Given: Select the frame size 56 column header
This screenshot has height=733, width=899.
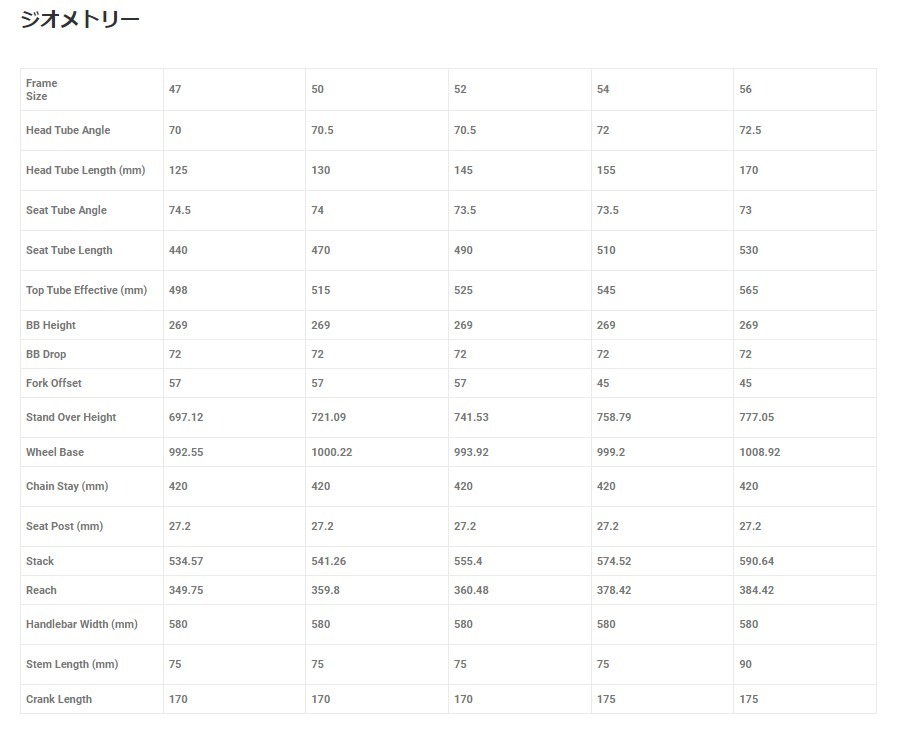Looking at the screenshot, I should 745,90.
